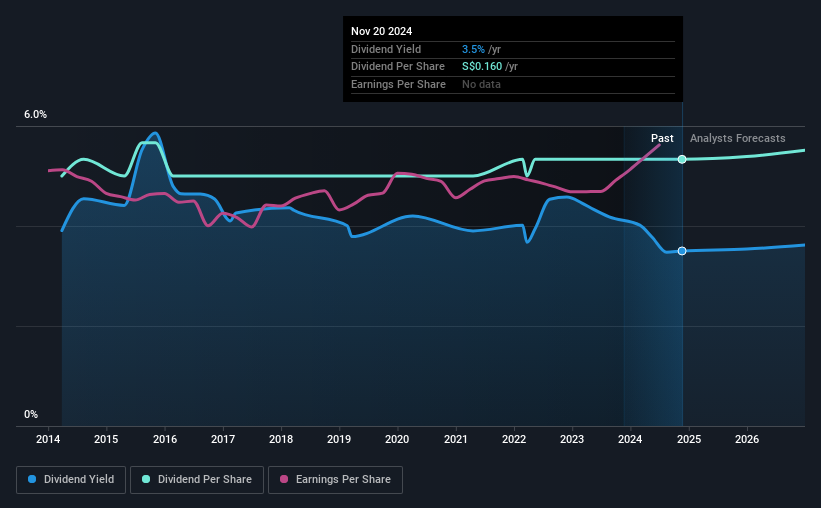Click the Analysts Forecasts label

pos(737,138)
